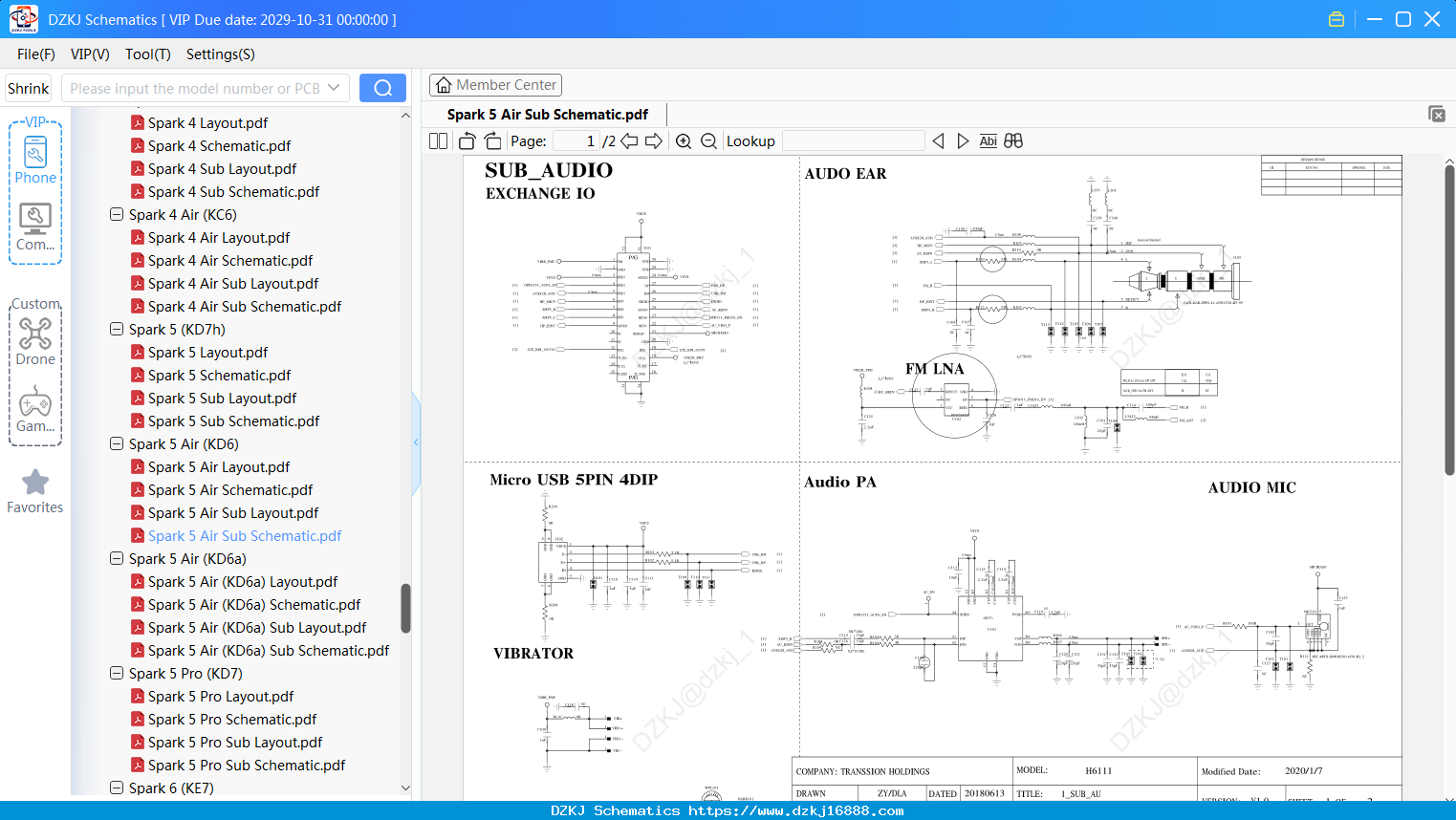Go to previous page arrow
This screenshot has height=820, width=1456.
[x=629, y=140]
